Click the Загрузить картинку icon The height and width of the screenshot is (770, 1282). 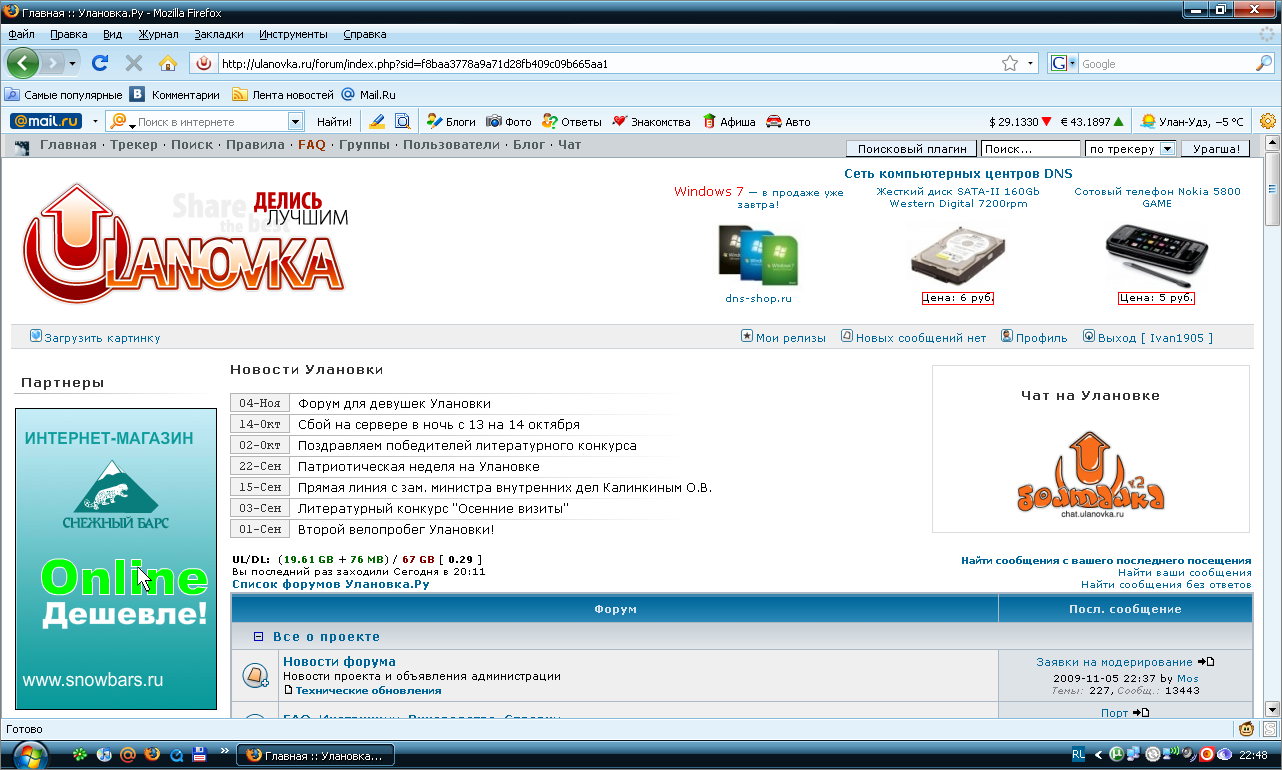(36, 337)
